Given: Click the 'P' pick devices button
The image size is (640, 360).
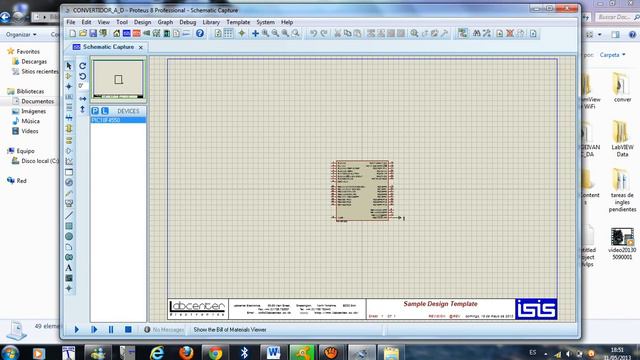Looking at the screenshot, I should [x=95, y=111].
